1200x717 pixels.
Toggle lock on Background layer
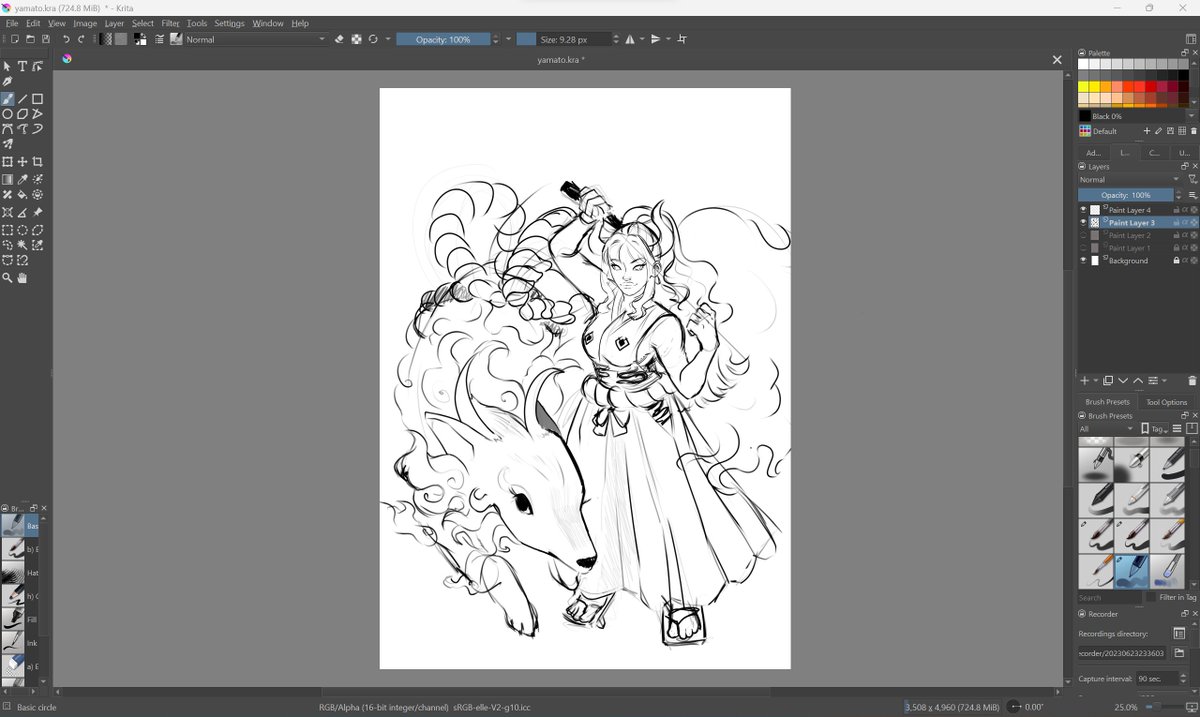1176,260
